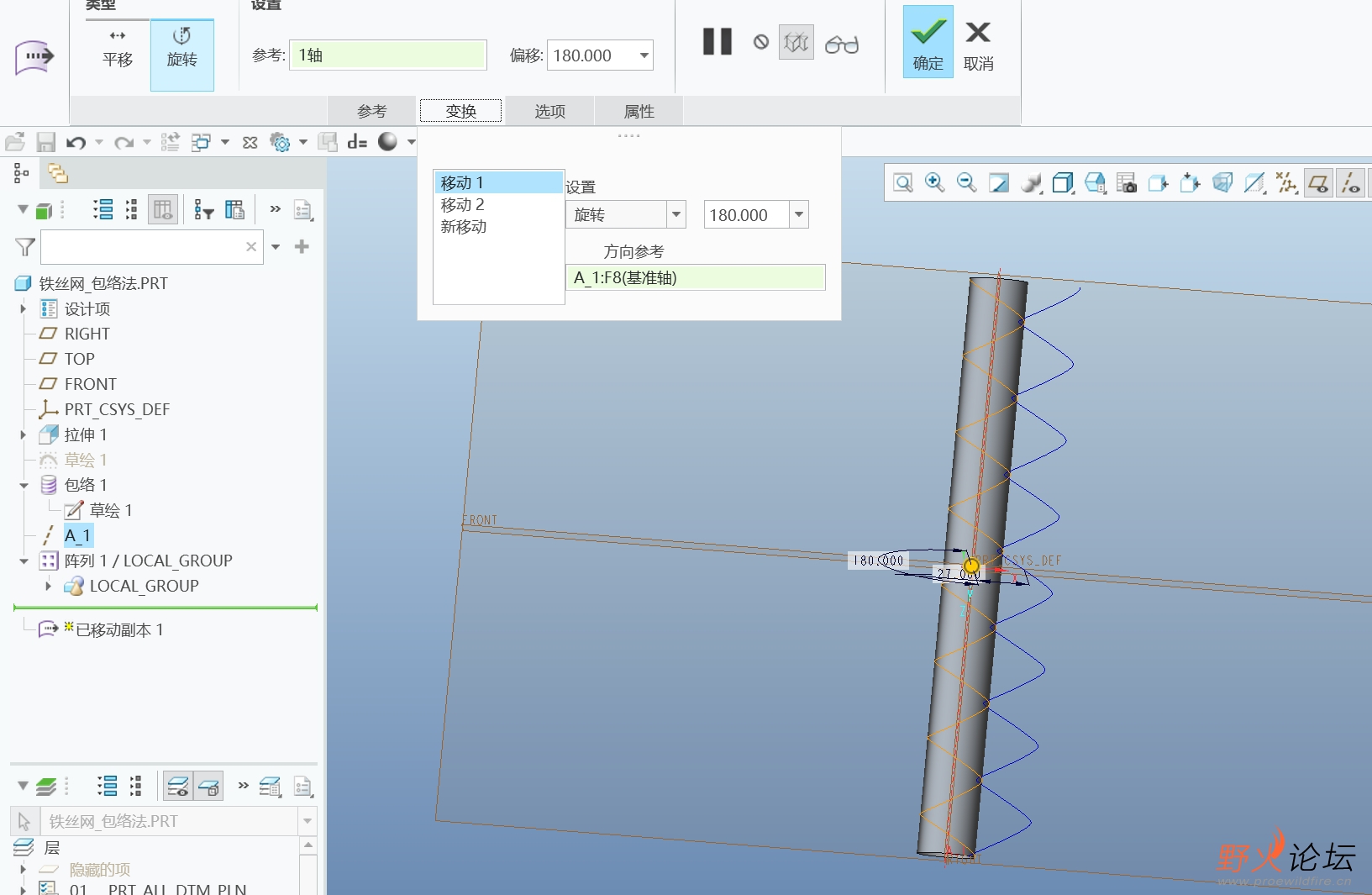1372x895 pixels.
Task: Open the 变换 tab
Action: (x=461, y=111)
